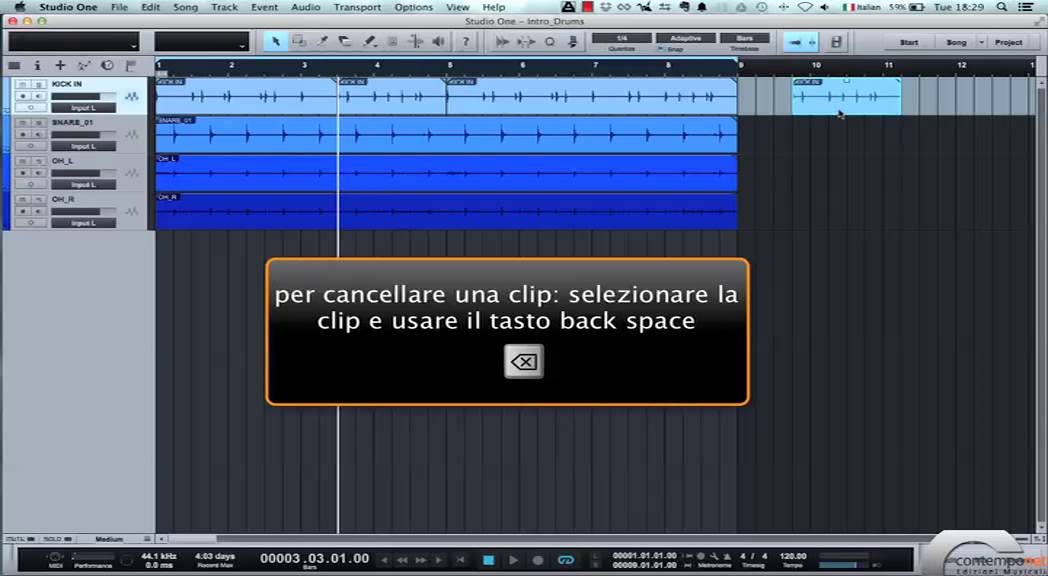Open the Options menu
The image size is (1048, 576).
click(414, 7)
